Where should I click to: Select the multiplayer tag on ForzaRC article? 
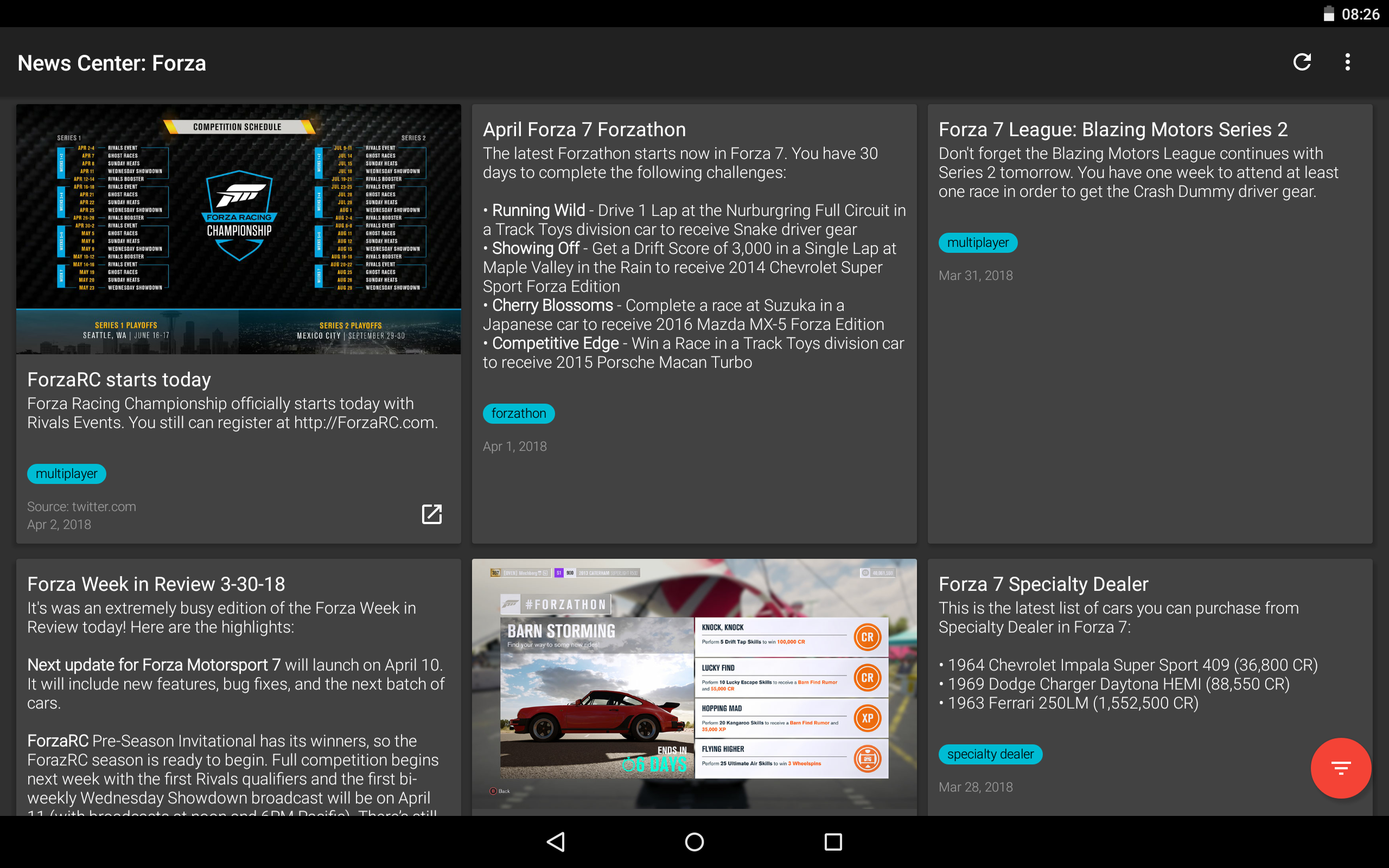[x=67, y=474]
